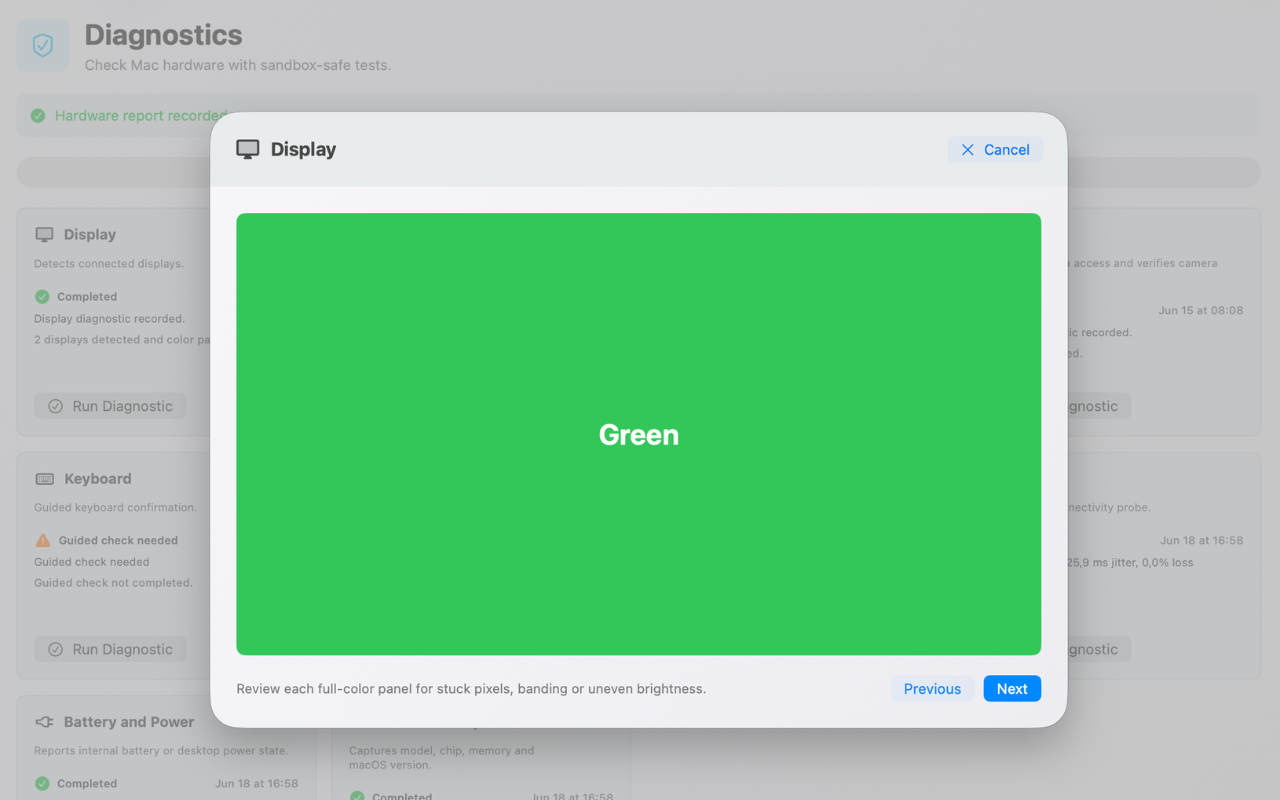Go back to the previous color panel
Viewport: 1280px width, 800px height.
(x=932, y=689)
